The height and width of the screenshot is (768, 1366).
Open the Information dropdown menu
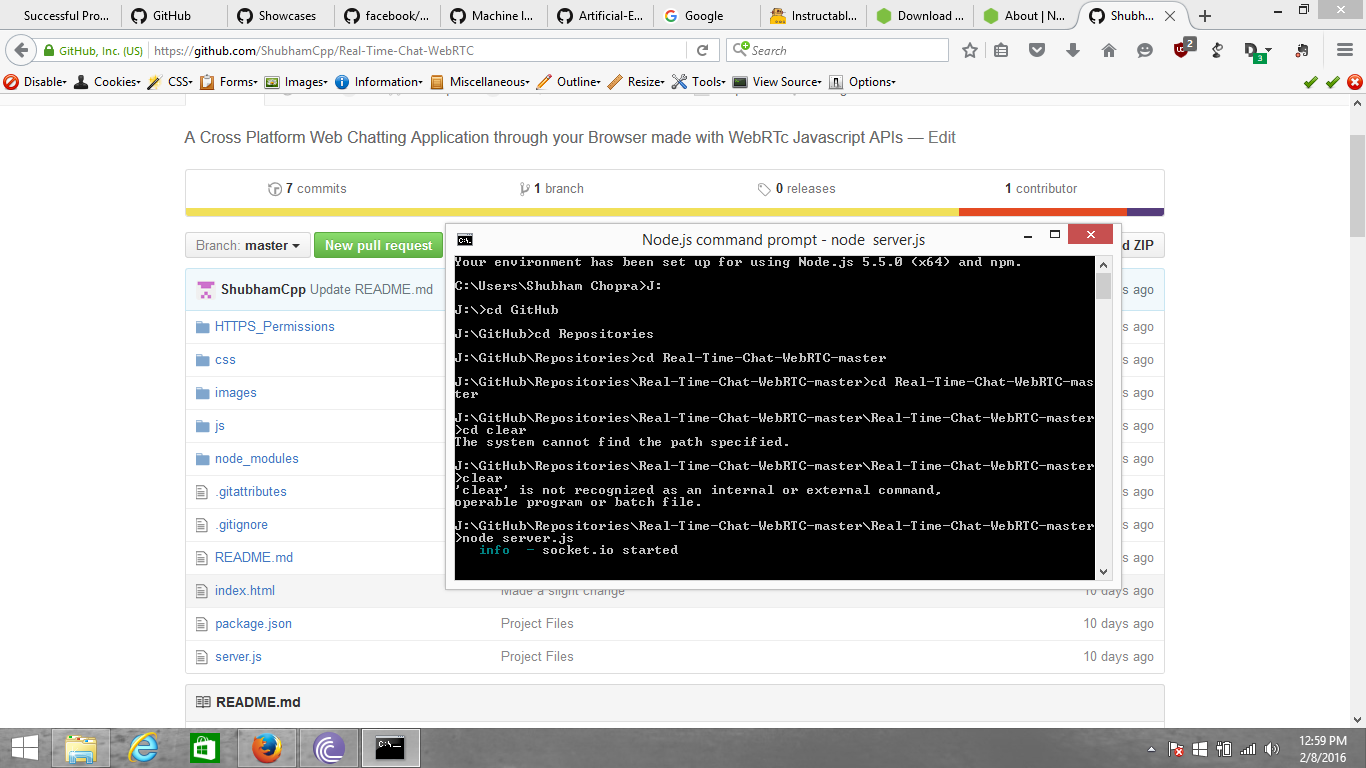[379, 82]
